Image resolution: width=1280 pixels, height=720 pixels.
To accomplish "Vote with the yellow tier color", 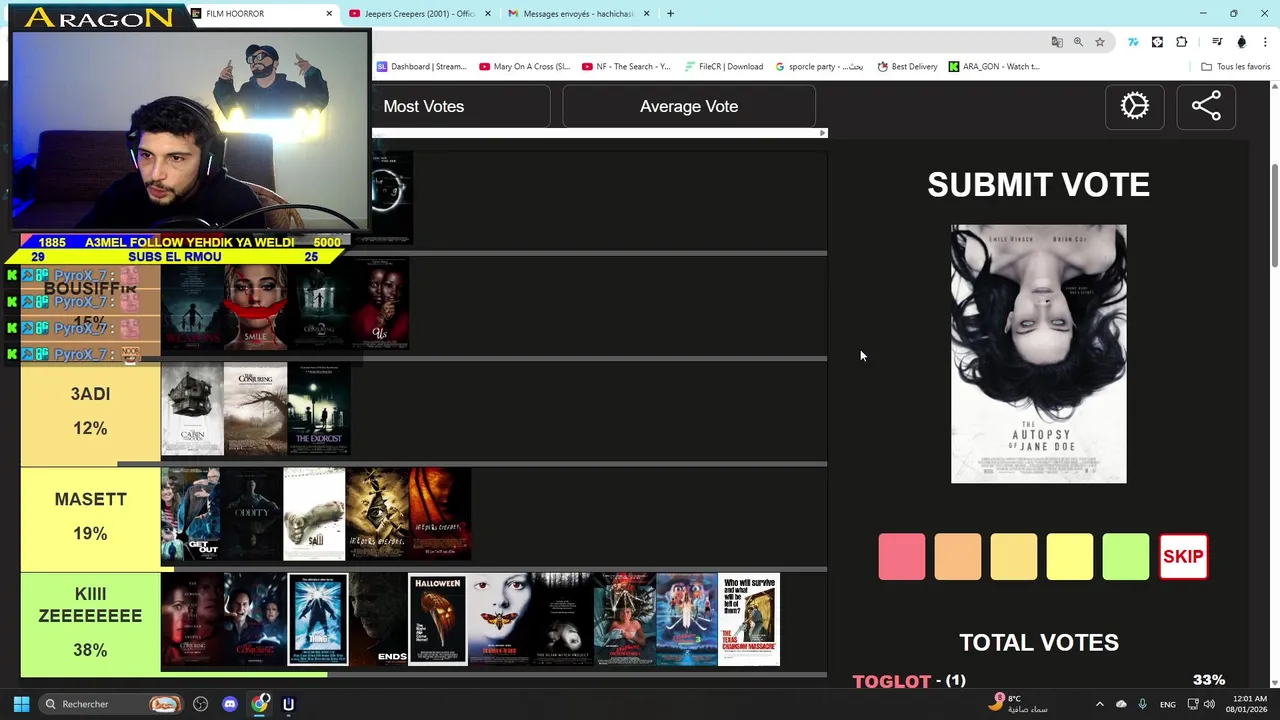I will coord(1070,557).
